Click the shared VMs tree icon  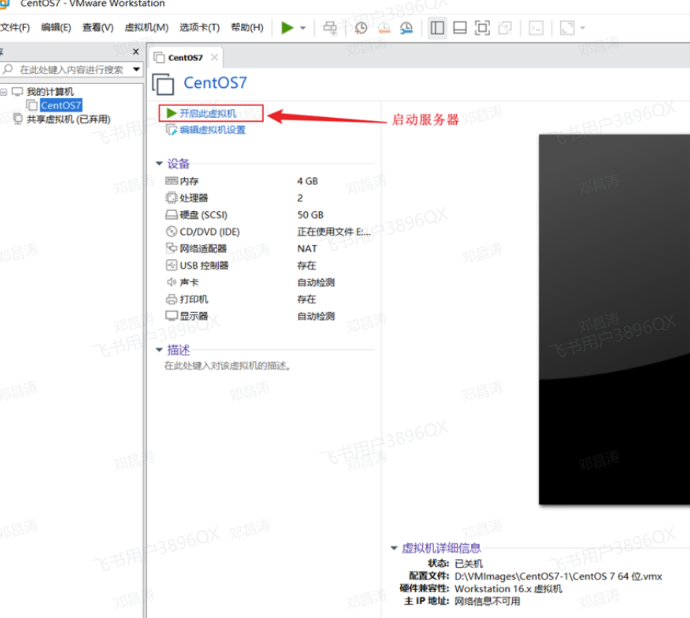click(18, 119)
